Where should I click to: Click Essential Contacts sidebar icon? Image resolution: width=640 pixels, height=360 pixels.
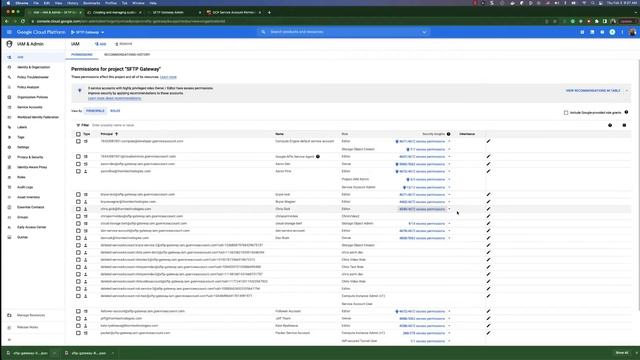(9, 207)
